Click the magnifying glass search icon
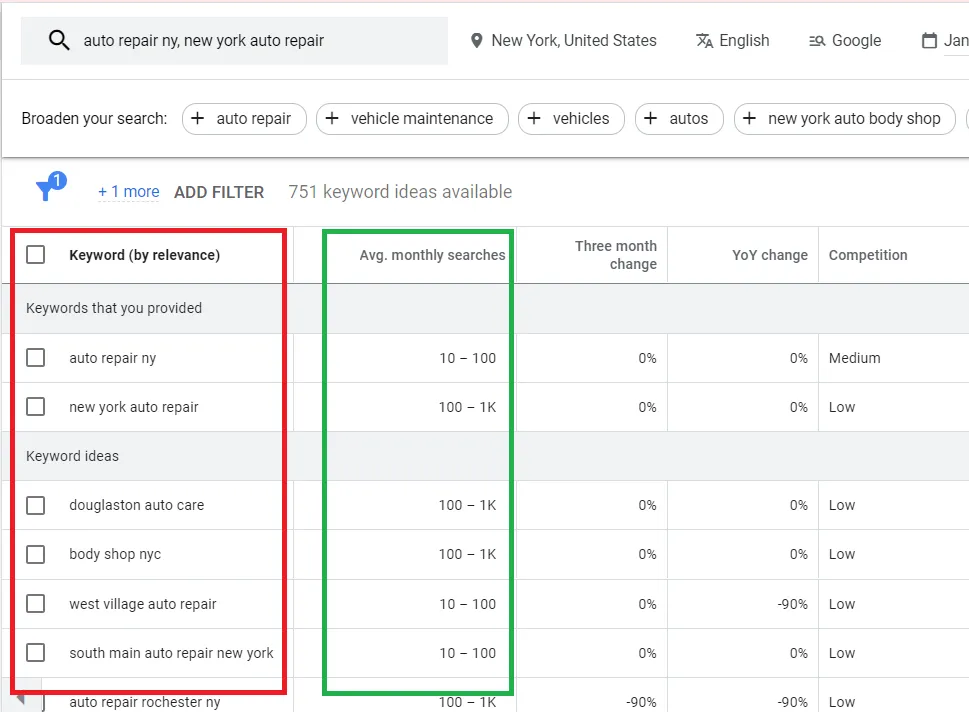 [59, 41]
